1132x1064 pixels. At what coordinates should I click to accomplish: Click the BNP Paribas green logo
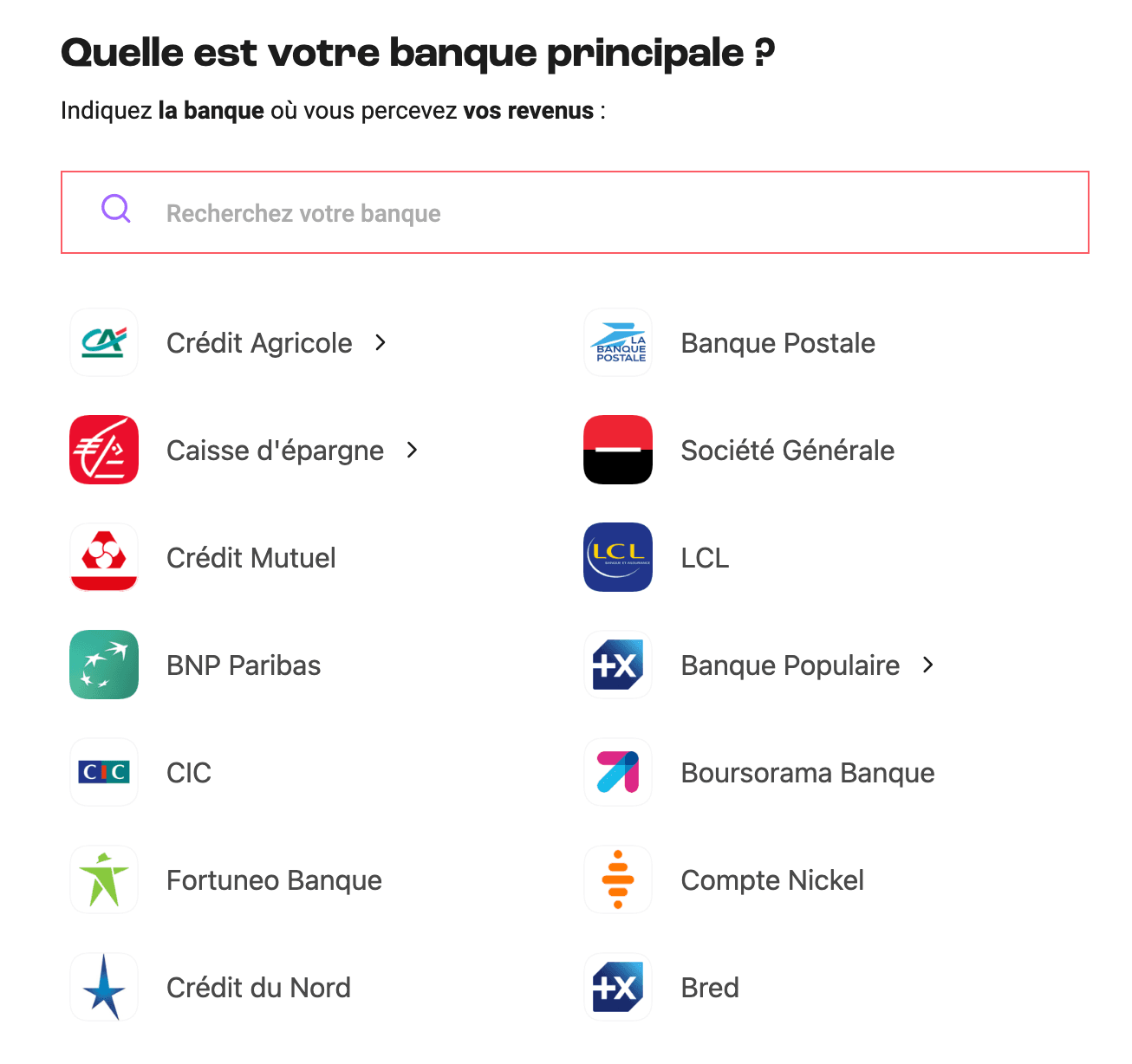(103, 665)
